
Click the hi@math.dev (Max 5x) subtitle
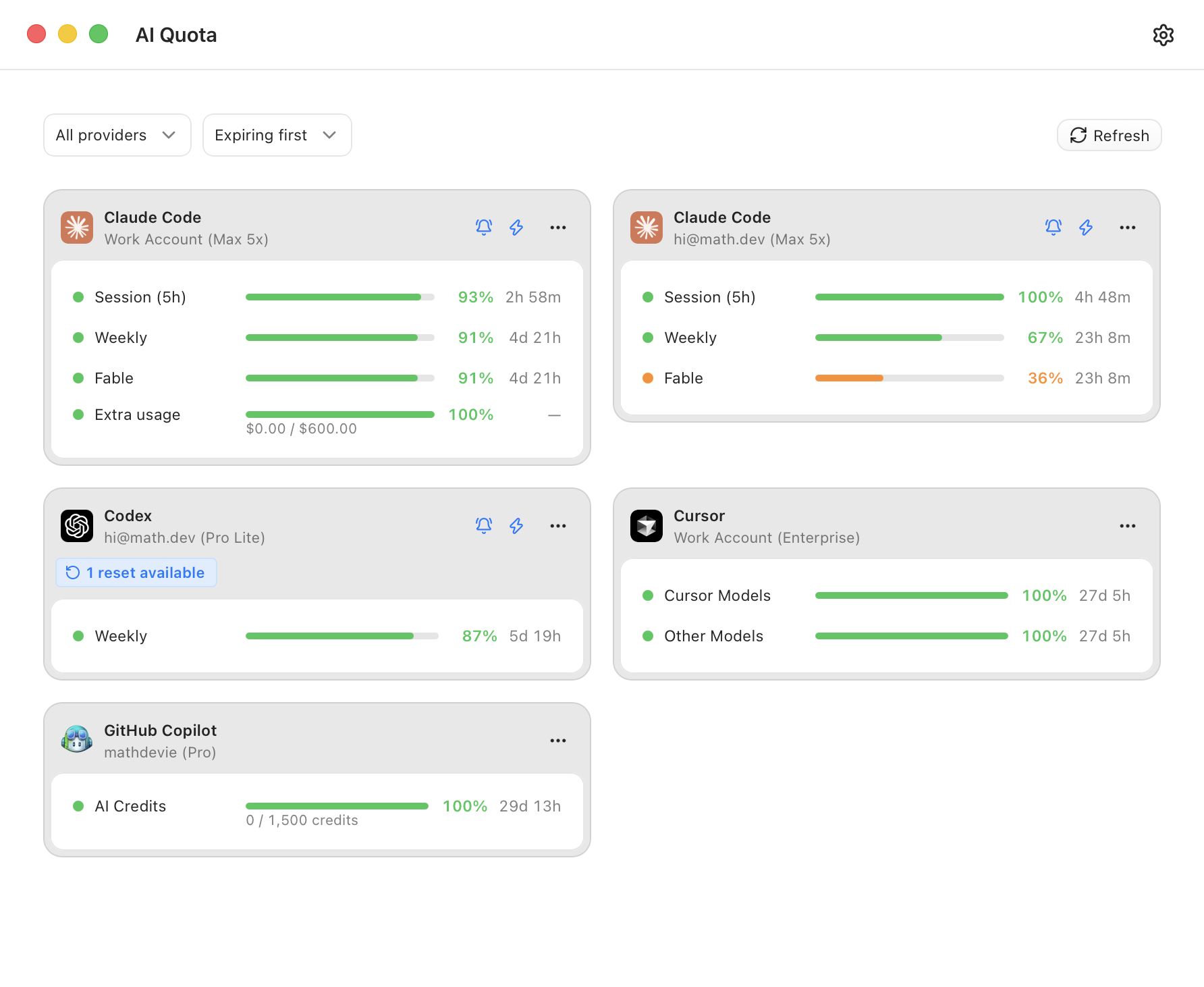pos(752,240)
